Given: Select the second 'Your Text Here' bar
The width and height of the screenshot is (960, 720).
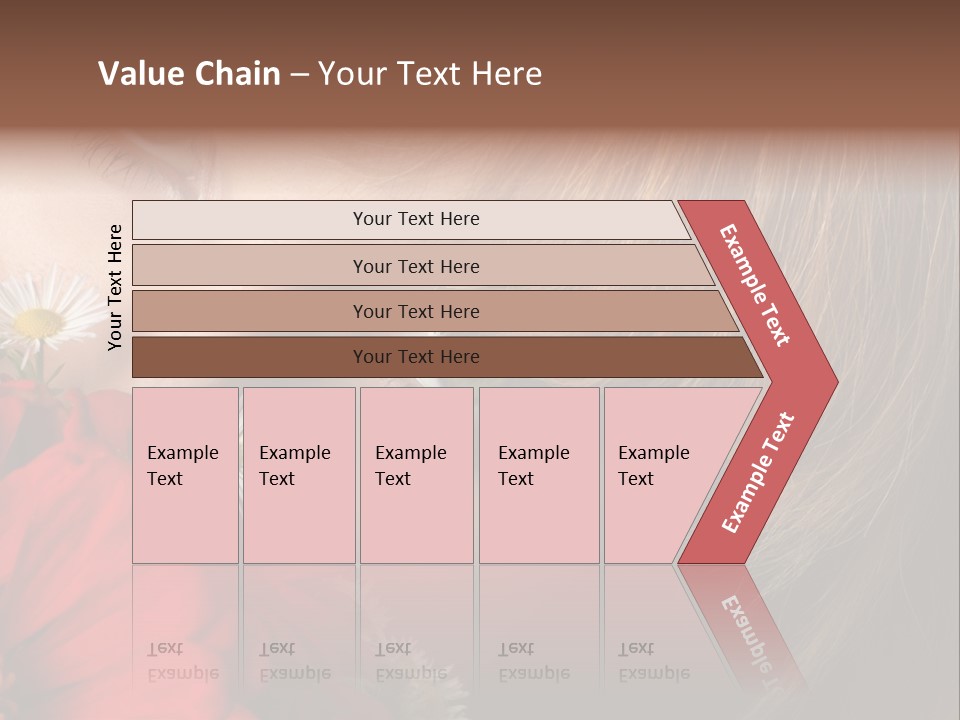Looking at the screenshot, I should (x=422, y=266).
